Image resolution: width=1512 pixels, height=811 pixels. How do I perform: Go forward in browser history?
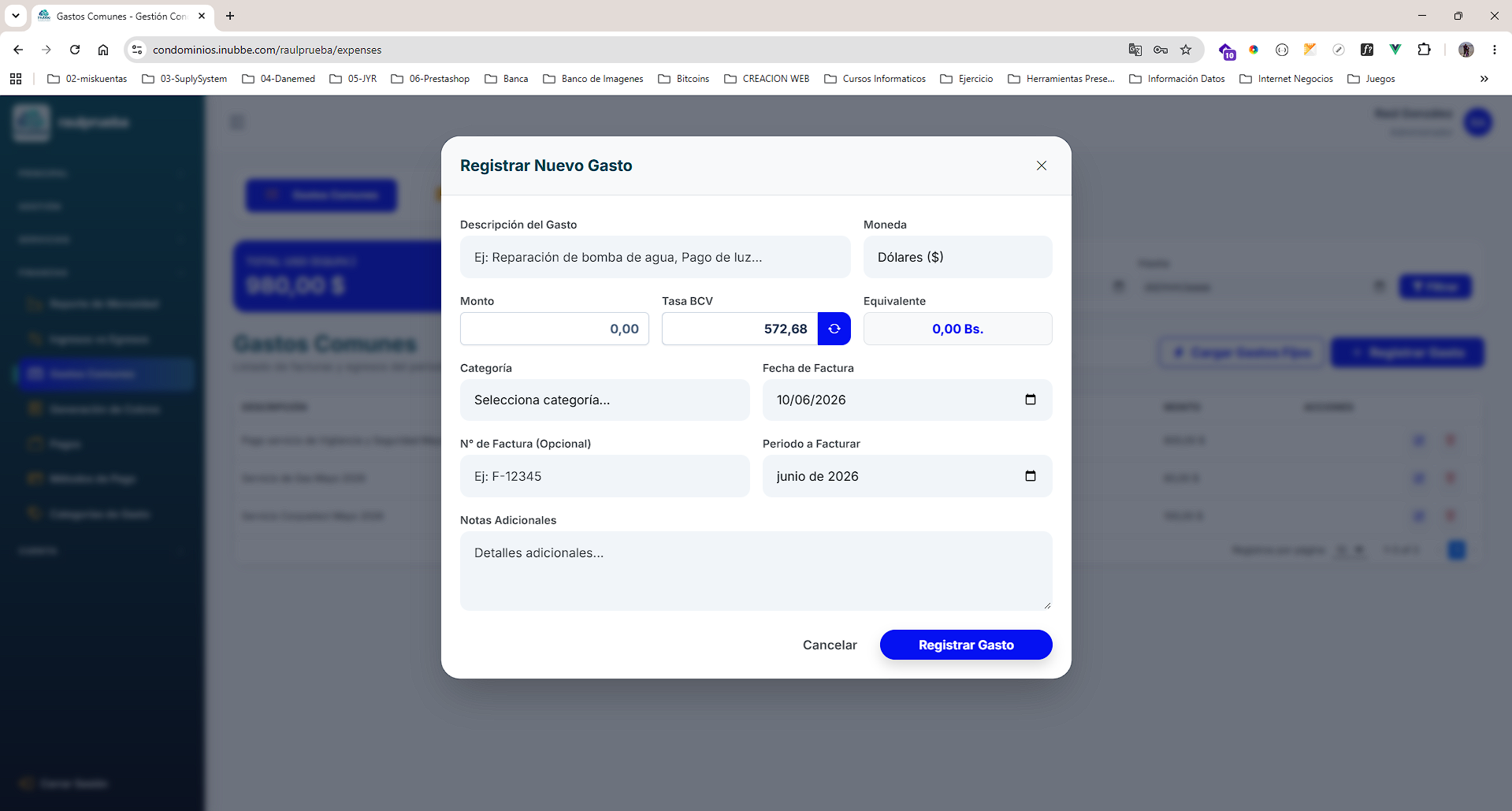pyautogui.click(x=46, y=50)
